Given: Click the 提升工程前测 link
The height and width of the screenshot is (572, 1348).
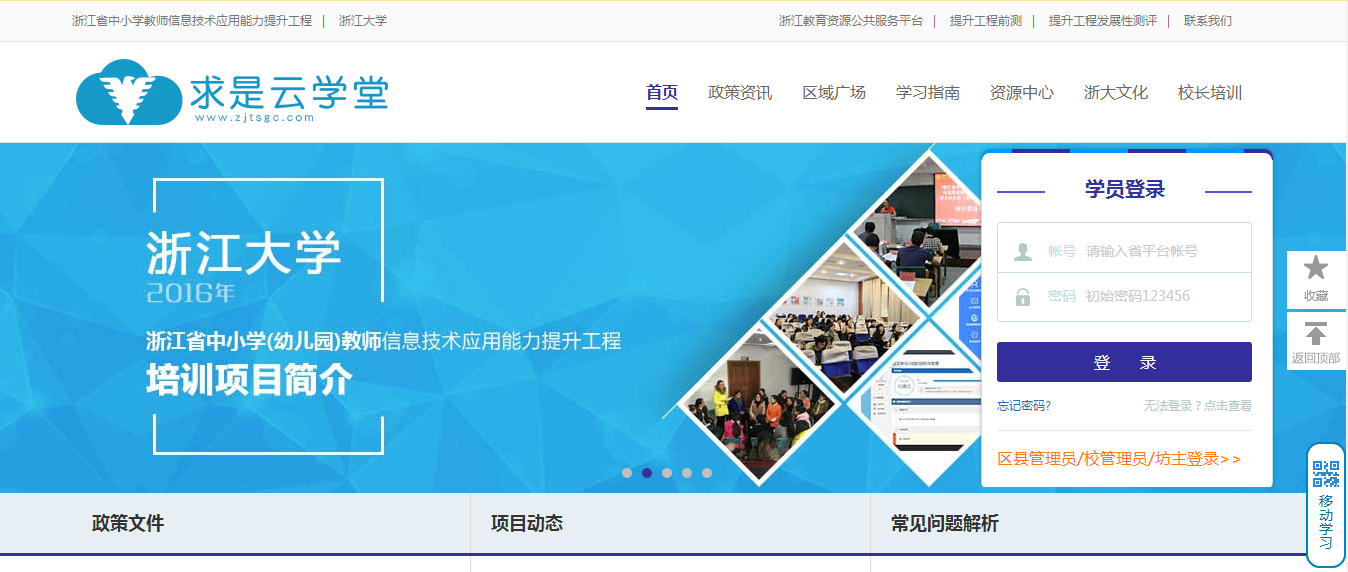Looking at the screenshot, I should [986, 20].
